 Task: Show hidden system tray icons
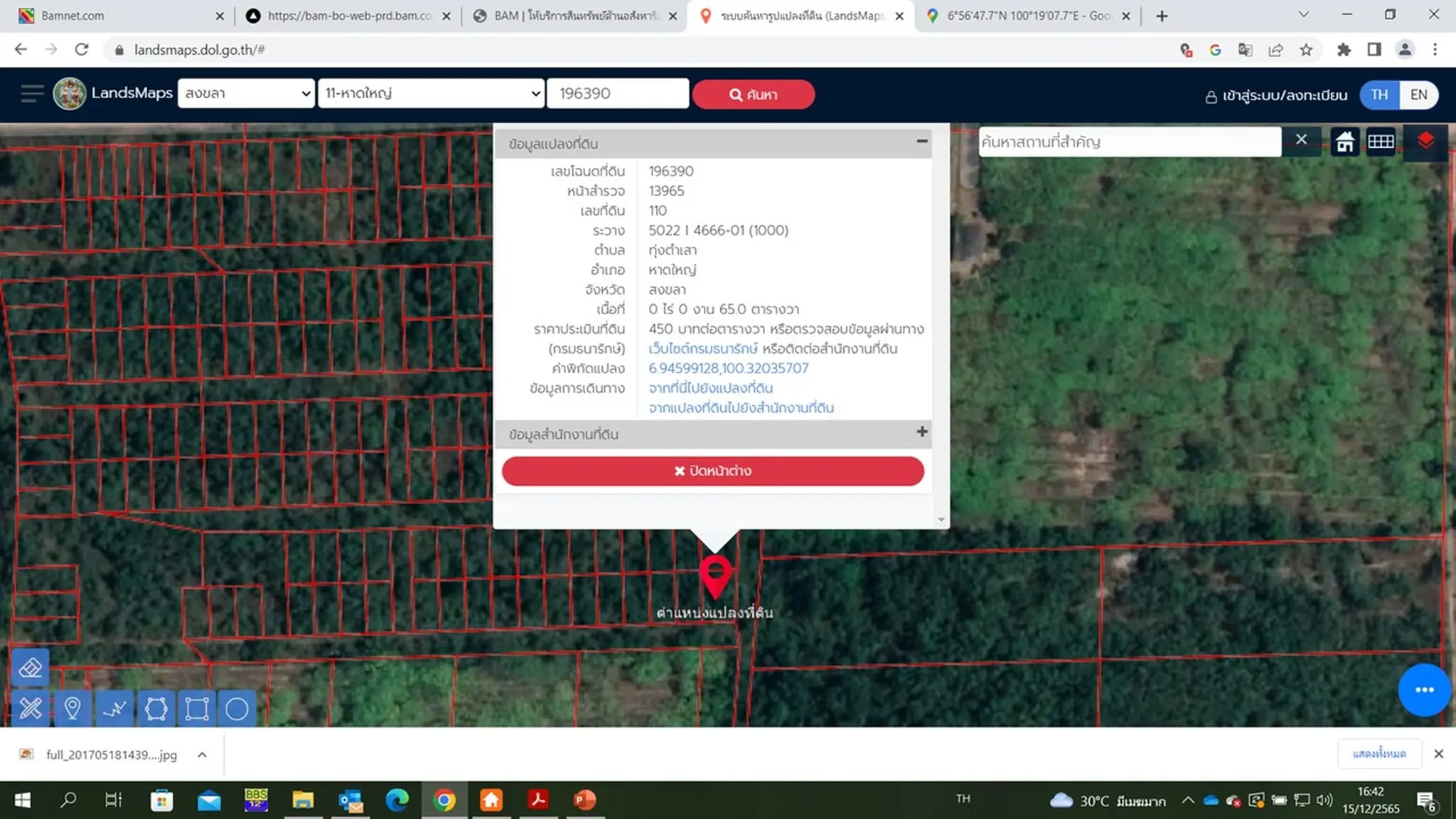click(x=1188, y=801)
